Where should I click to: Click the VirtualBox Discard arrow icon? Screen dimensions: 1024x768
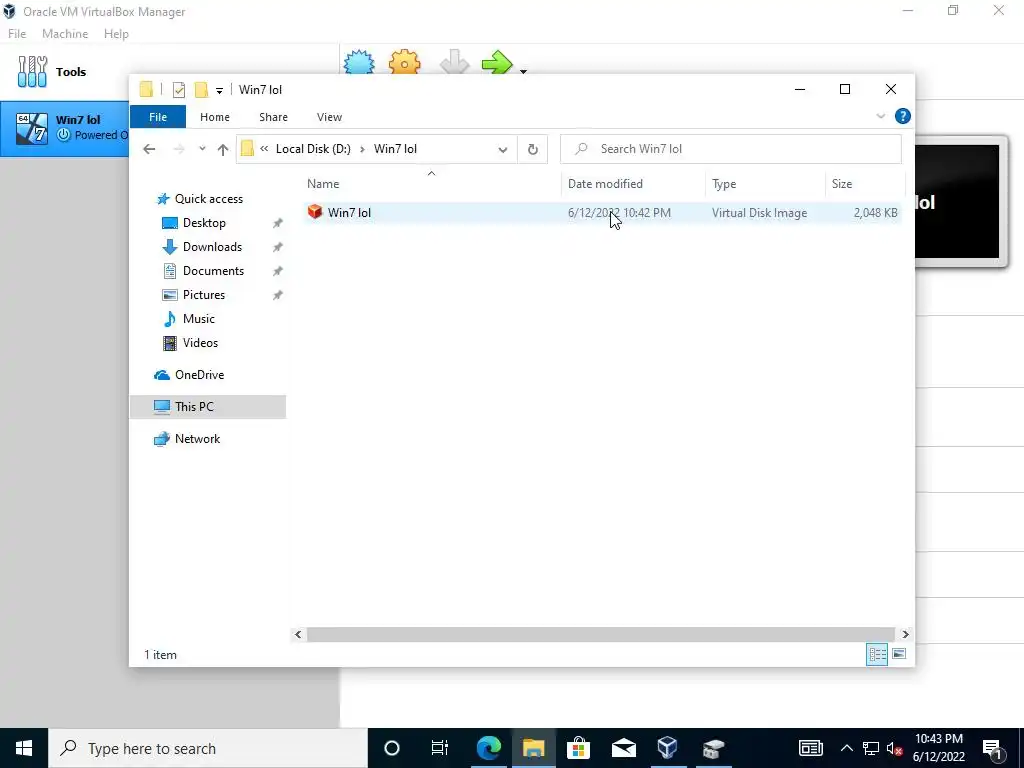454,63
